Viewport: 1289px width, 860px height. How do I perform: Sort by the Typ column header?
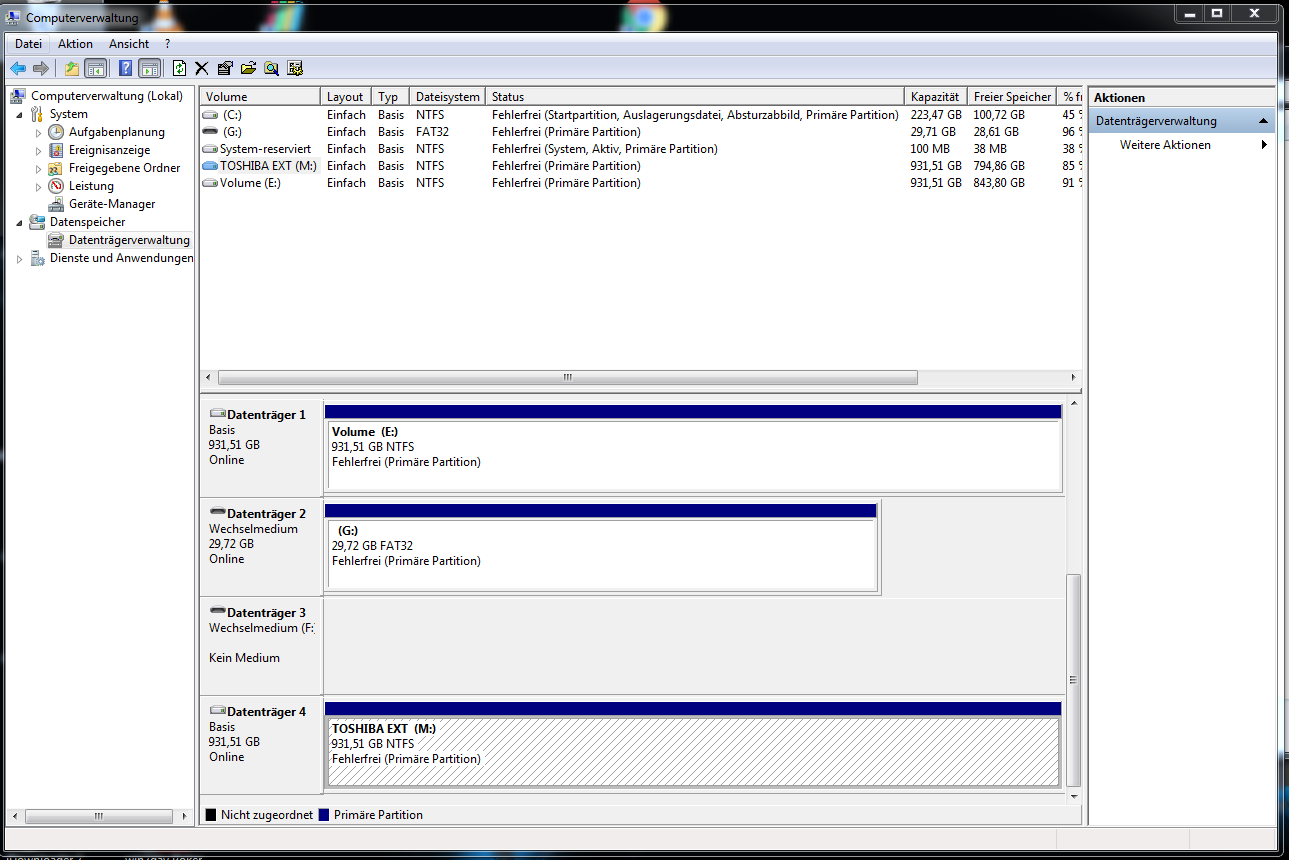391,97
